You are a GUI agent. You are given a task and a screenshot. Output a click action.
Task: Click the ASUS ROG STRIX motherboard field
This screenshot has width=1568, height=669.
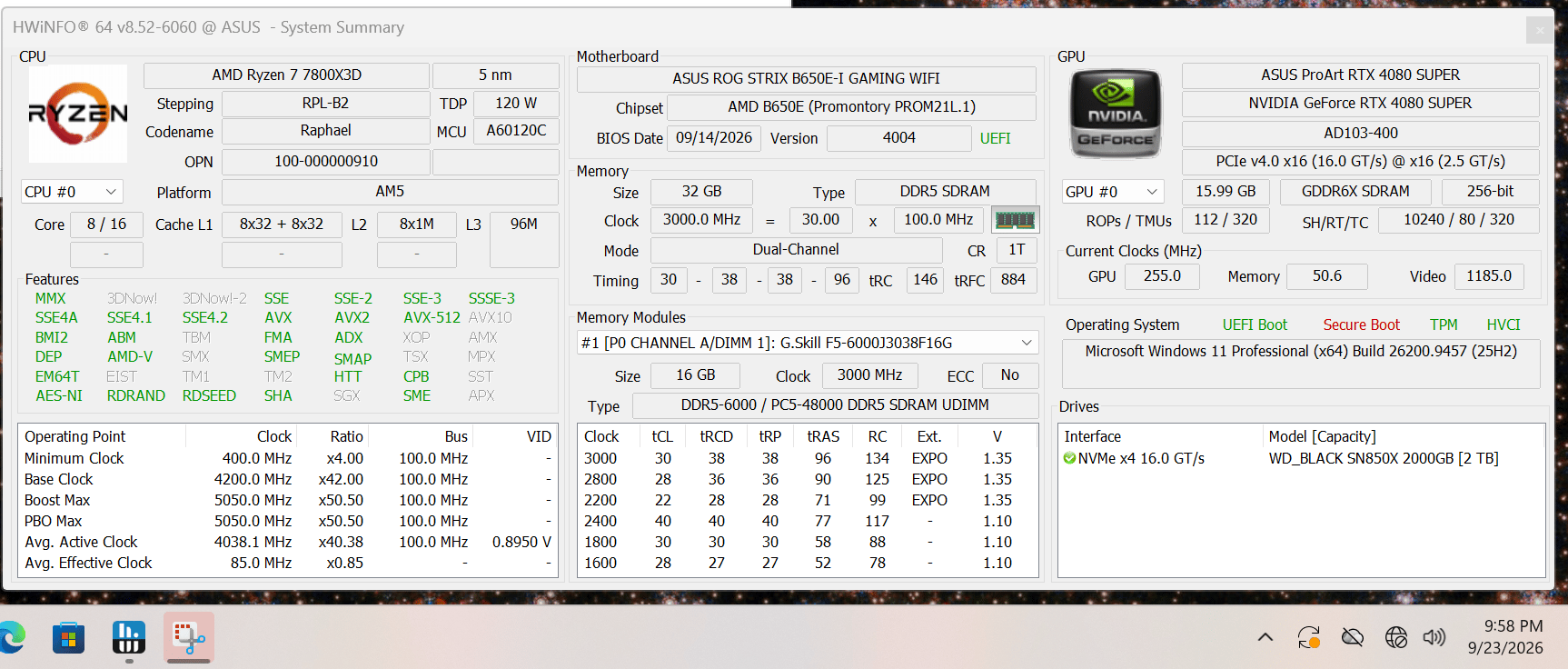[x=806, y=79]
